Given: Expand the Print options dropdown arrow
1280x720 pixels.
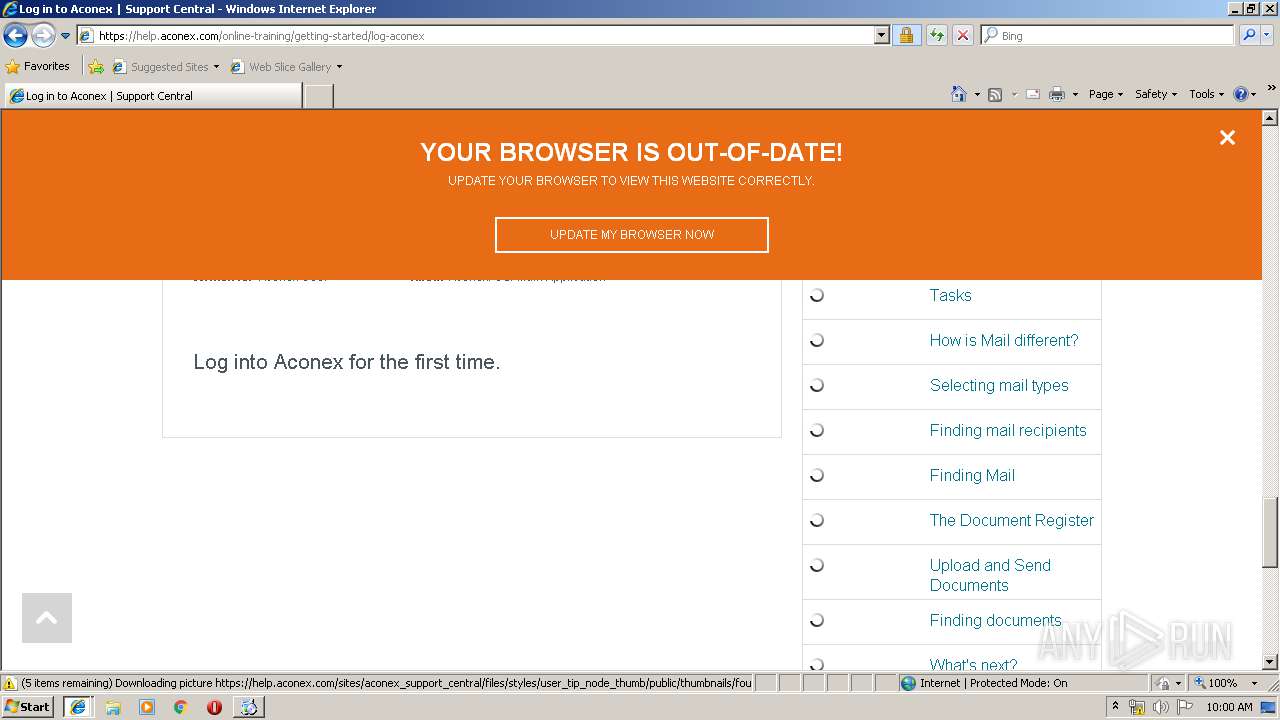Looking at the screenshot, I should (1075, 94).
